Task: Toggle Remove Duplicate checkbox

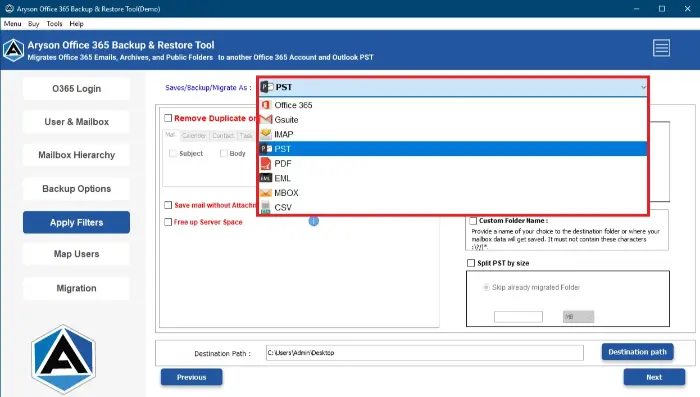Action: pos(168,118)
